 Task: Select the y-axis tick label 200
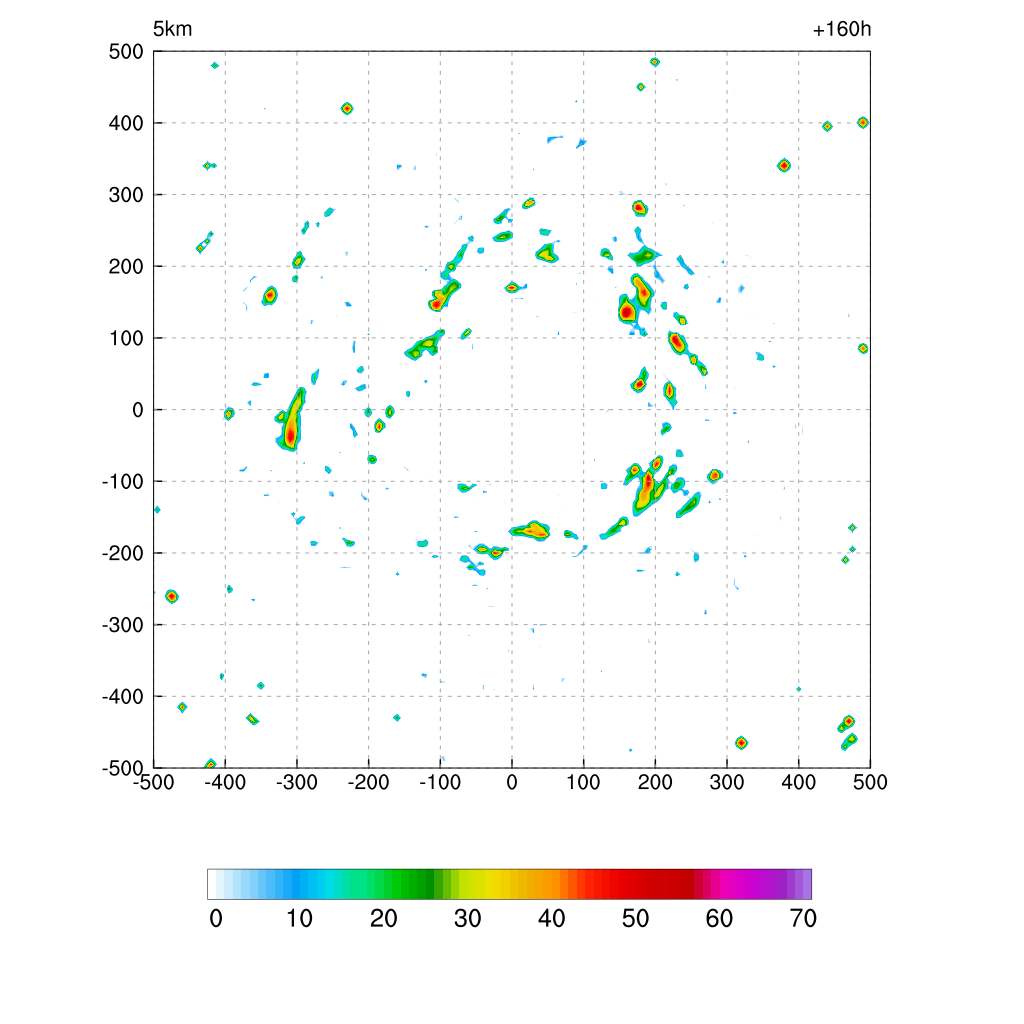pos(126,266)
